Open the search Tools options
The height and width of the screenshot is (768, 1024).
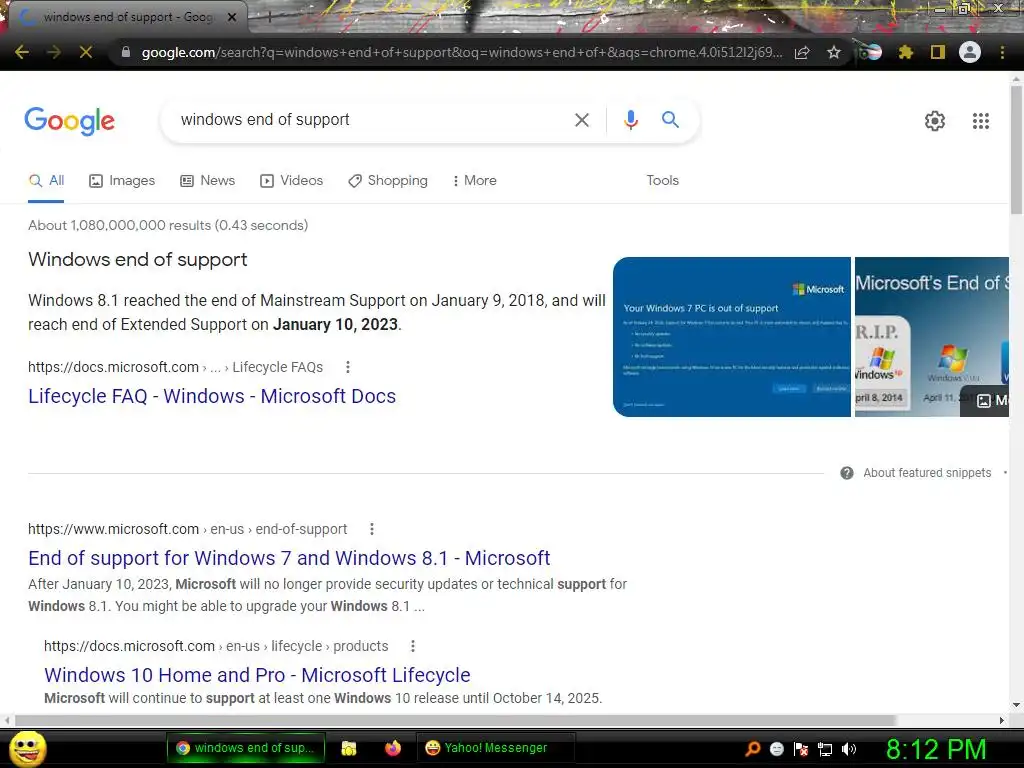tap(662, 181)
